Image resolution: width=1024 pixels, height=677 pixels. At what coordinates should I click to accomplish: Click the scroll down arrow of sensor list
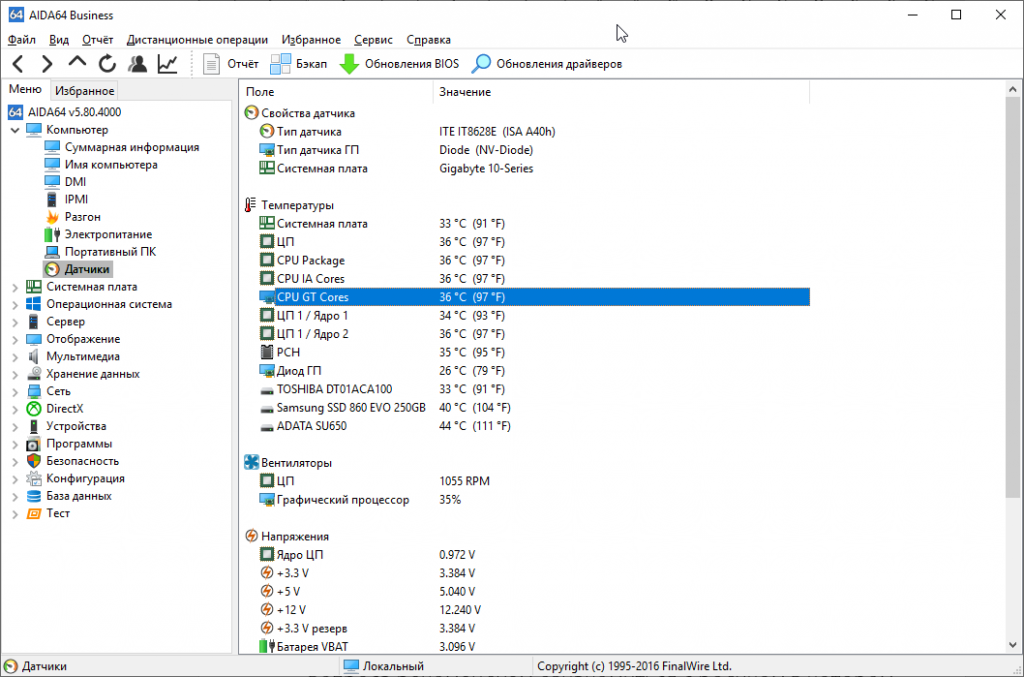pyautogui.click(x=1012, y=645)
